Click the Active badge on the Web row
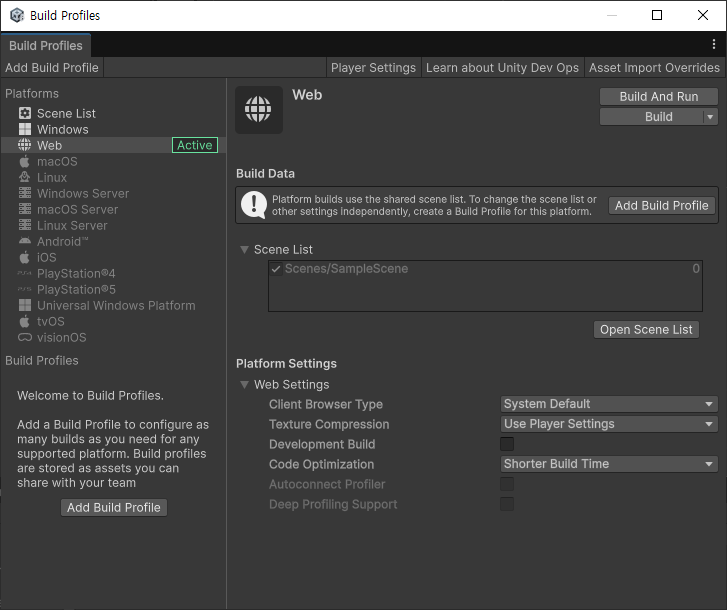 195,145
